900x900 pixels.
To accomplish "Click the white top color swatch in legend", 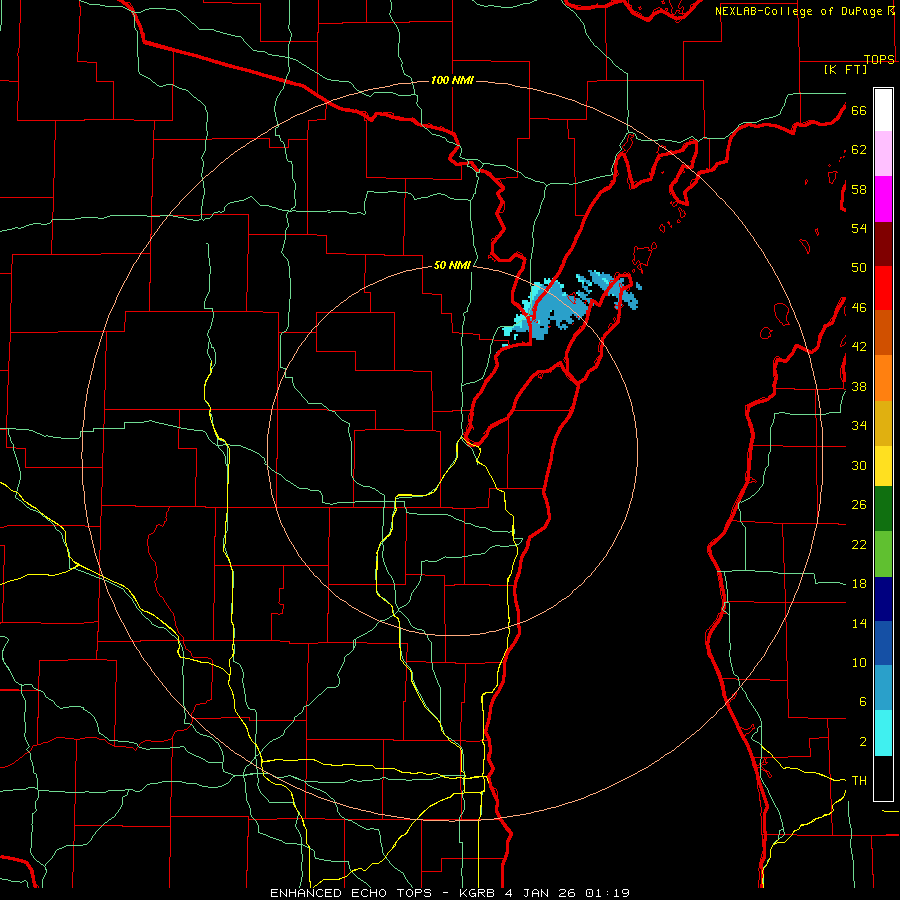I will pos(883,110).
